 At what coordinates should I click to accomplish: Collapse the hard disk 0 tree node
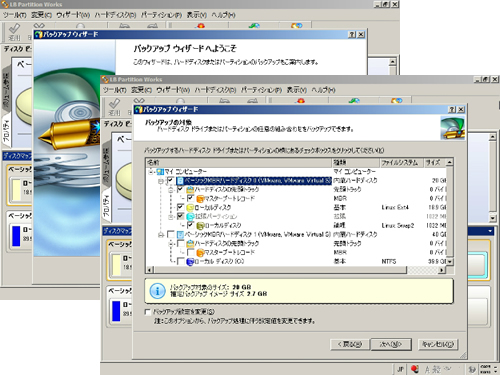pyautogui.click(x=161, y=181)
